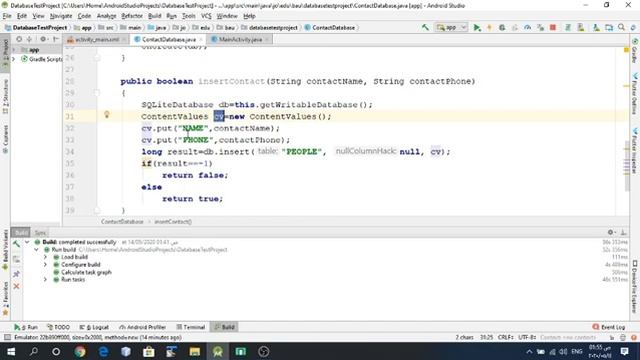Open the Event Log from status bar
The width and height of the screenshot is (640, 360).
pyautogui.click(x=609, y=327)
